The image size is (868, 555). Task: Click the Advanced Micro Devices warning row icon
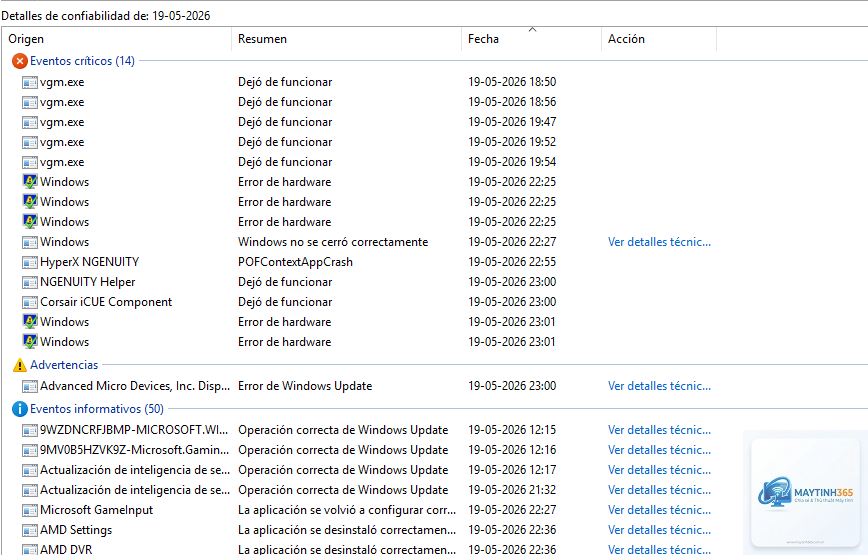(x=30, y=386)
